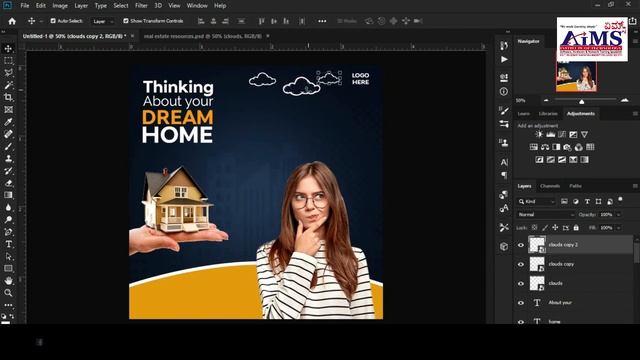Select the Zoom tool in toolbox
The width and height of the screenshot is (640, 360).
pos(8,293)
